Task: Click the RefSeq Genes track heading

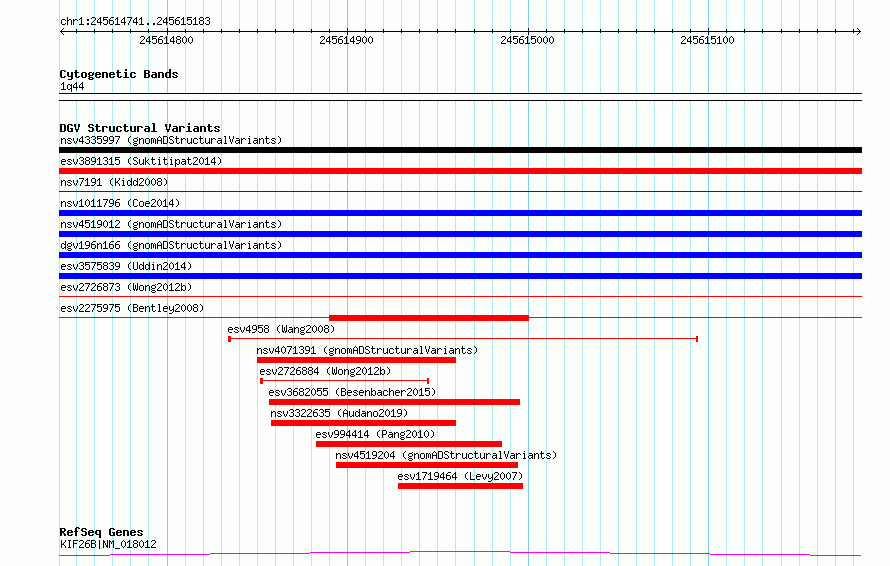Action: (101, 533)
